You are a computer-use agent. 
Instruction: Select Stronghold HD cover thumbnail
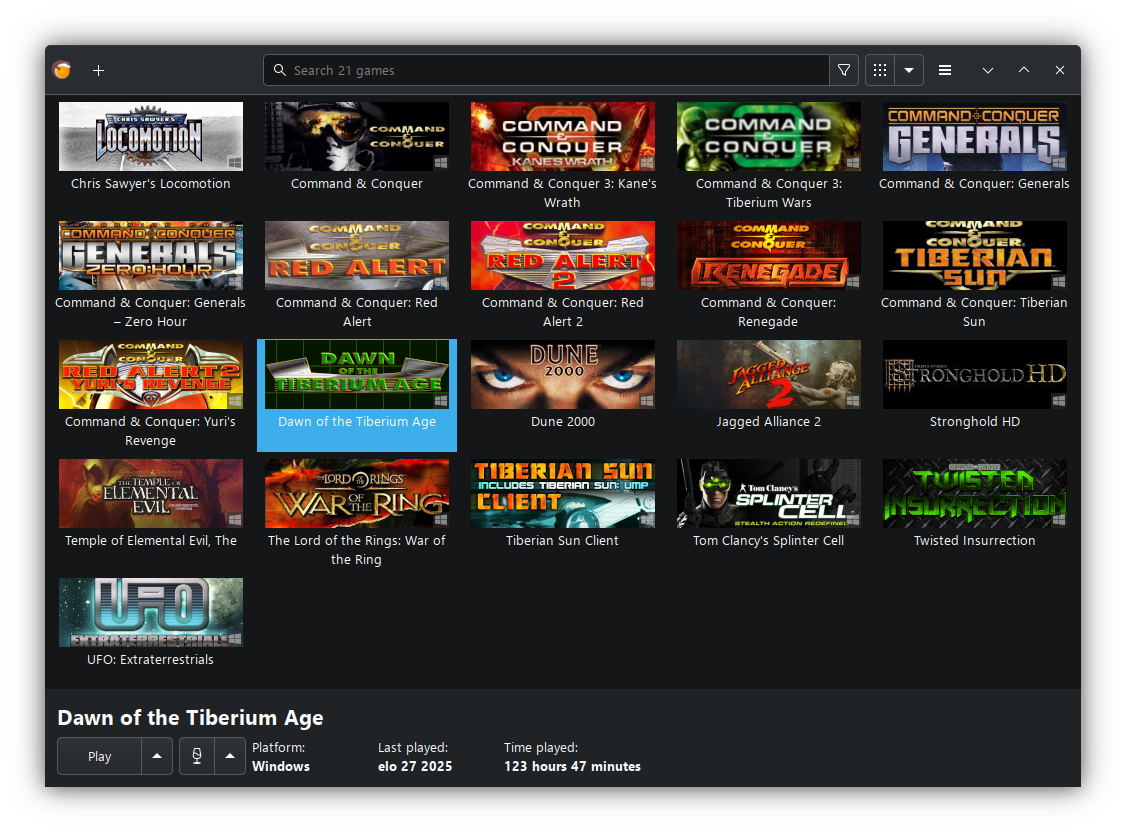pyautogui.click(x=974, y=375)
